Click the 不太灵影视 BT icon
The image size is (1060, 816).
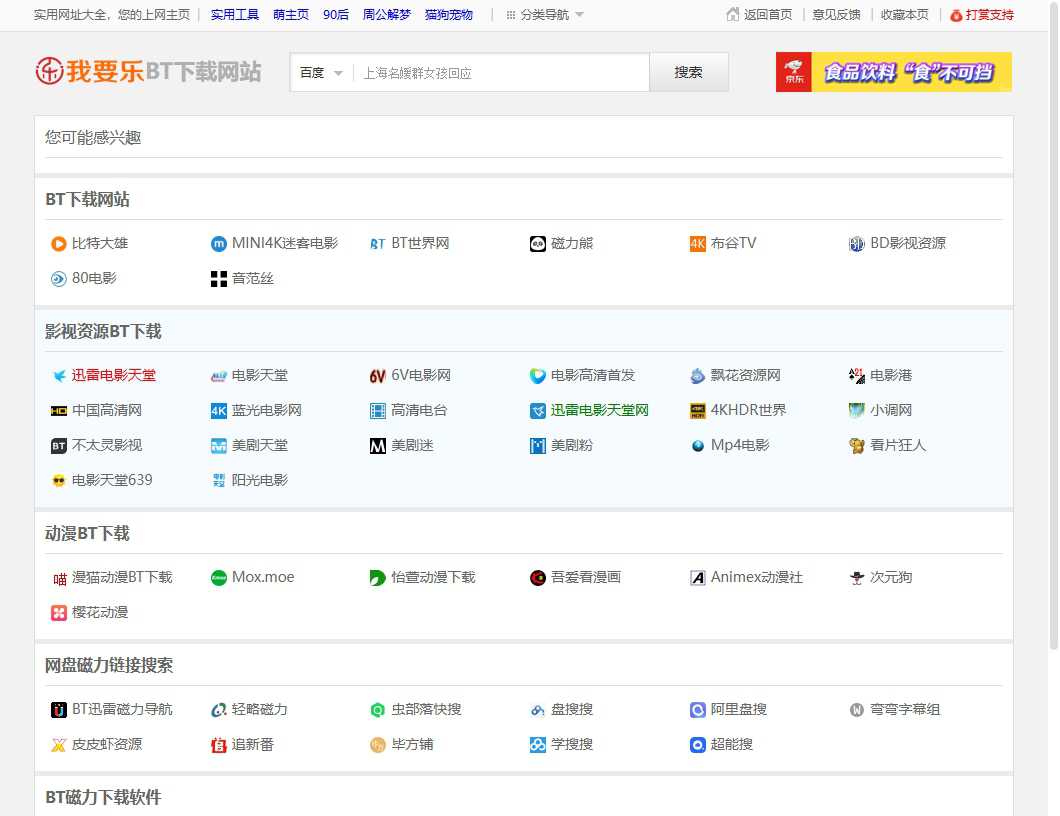(x=59, y=446)
